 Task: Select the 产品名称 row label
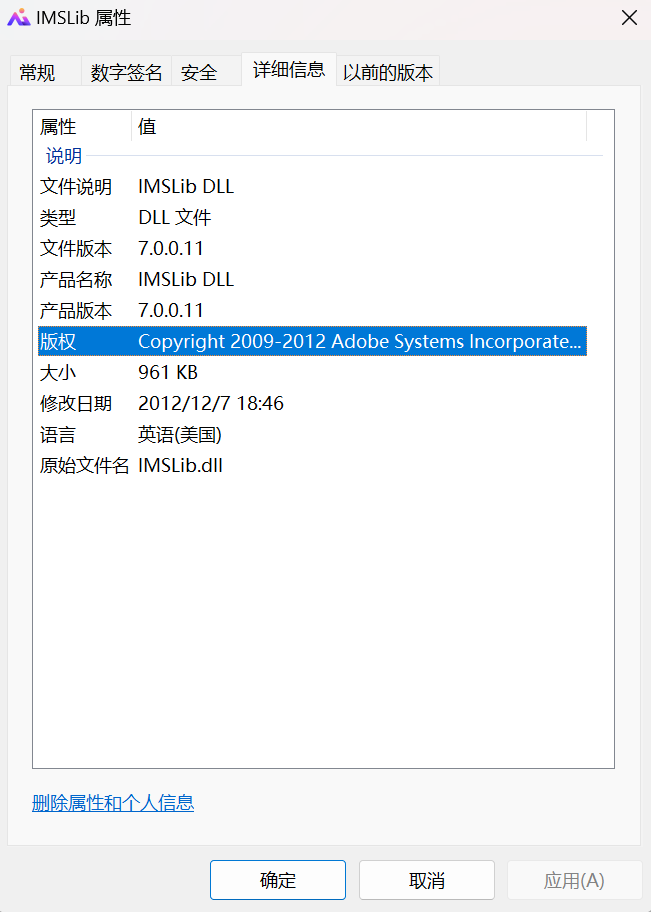76,280
